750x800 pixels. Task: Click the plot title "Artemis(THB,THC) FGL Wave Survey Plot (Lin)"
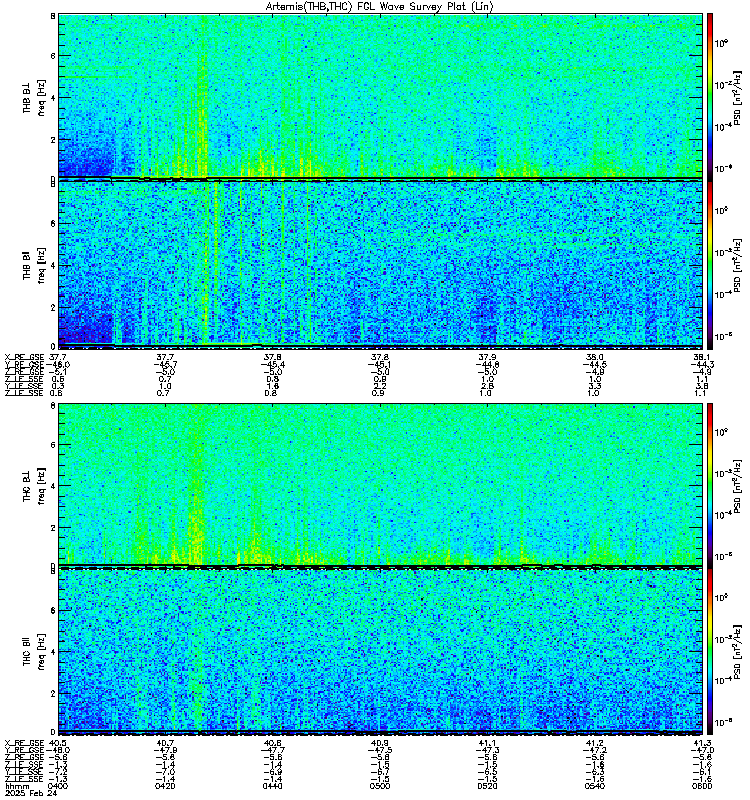379,7
